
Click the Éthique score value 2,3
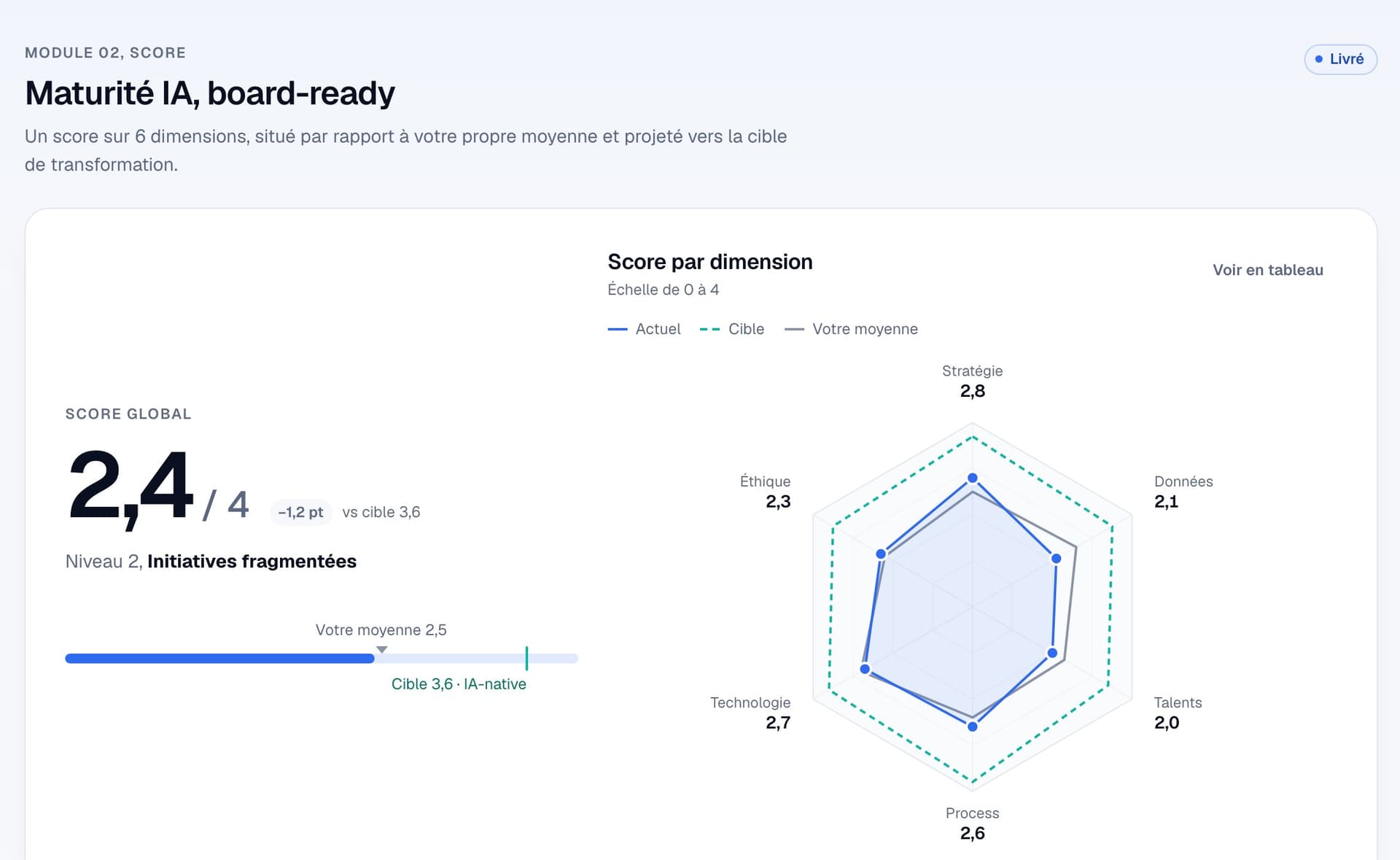tap(778, 502)
